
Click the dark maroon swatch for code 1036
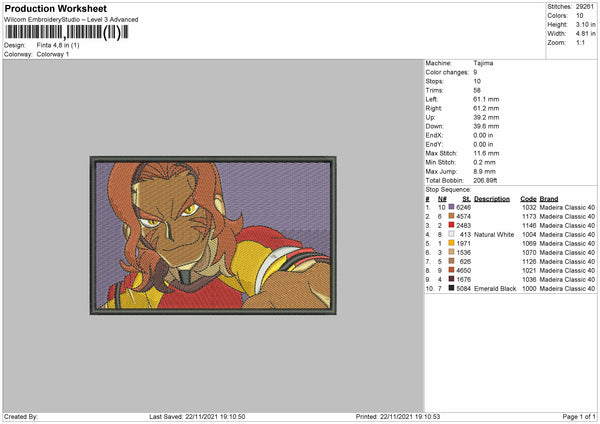tap(451, 279)
